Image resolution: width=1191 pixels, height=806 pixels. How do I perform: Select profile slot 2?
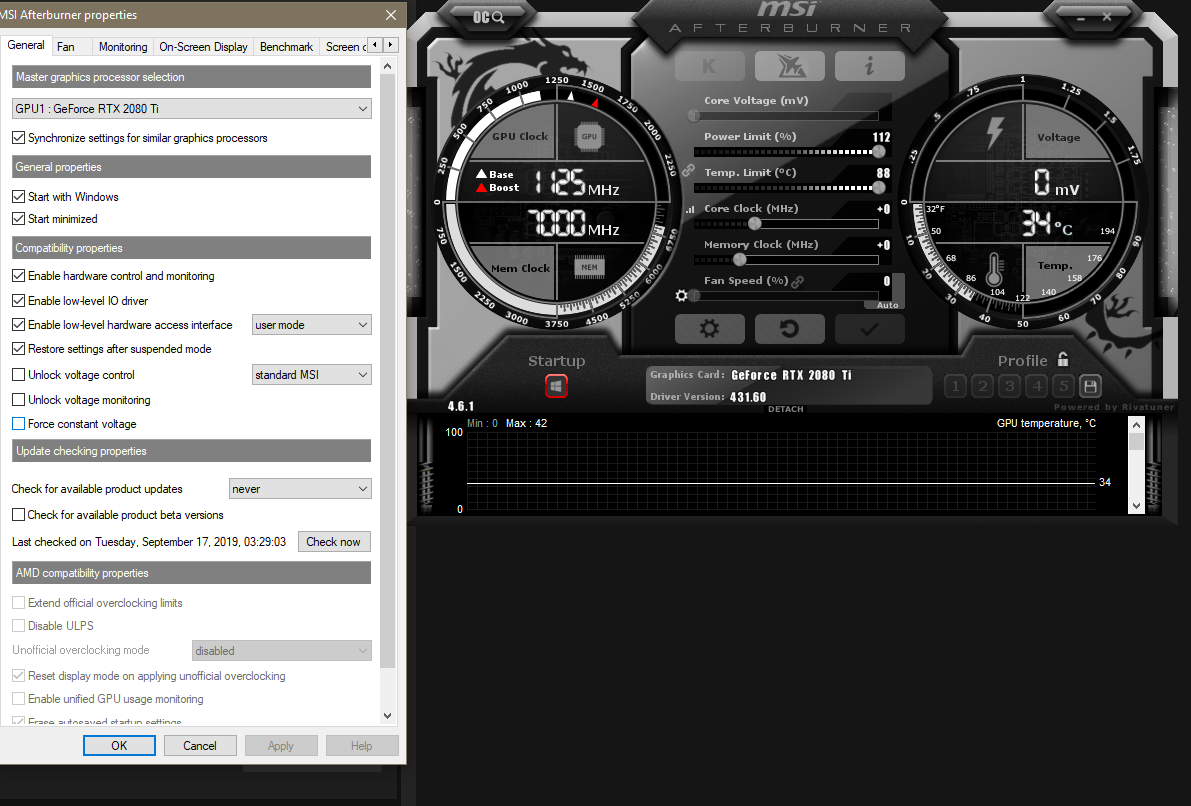983,386
